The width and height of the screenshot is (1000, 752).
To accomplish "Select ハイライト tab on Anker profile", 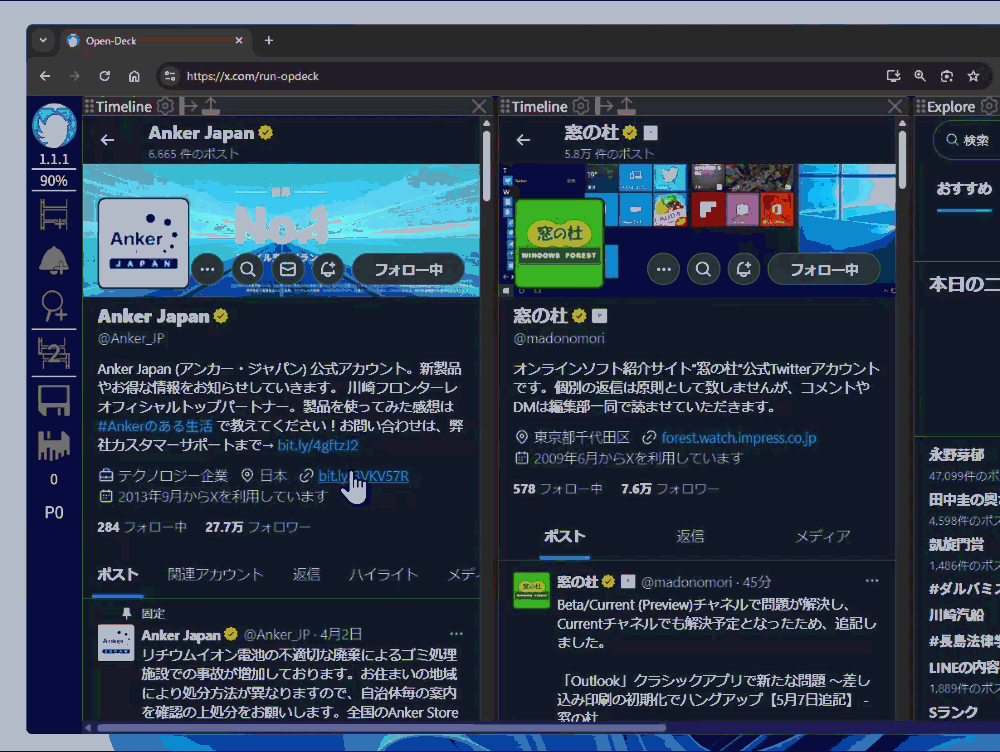I will pyautogui.click(x=383, y=574).
